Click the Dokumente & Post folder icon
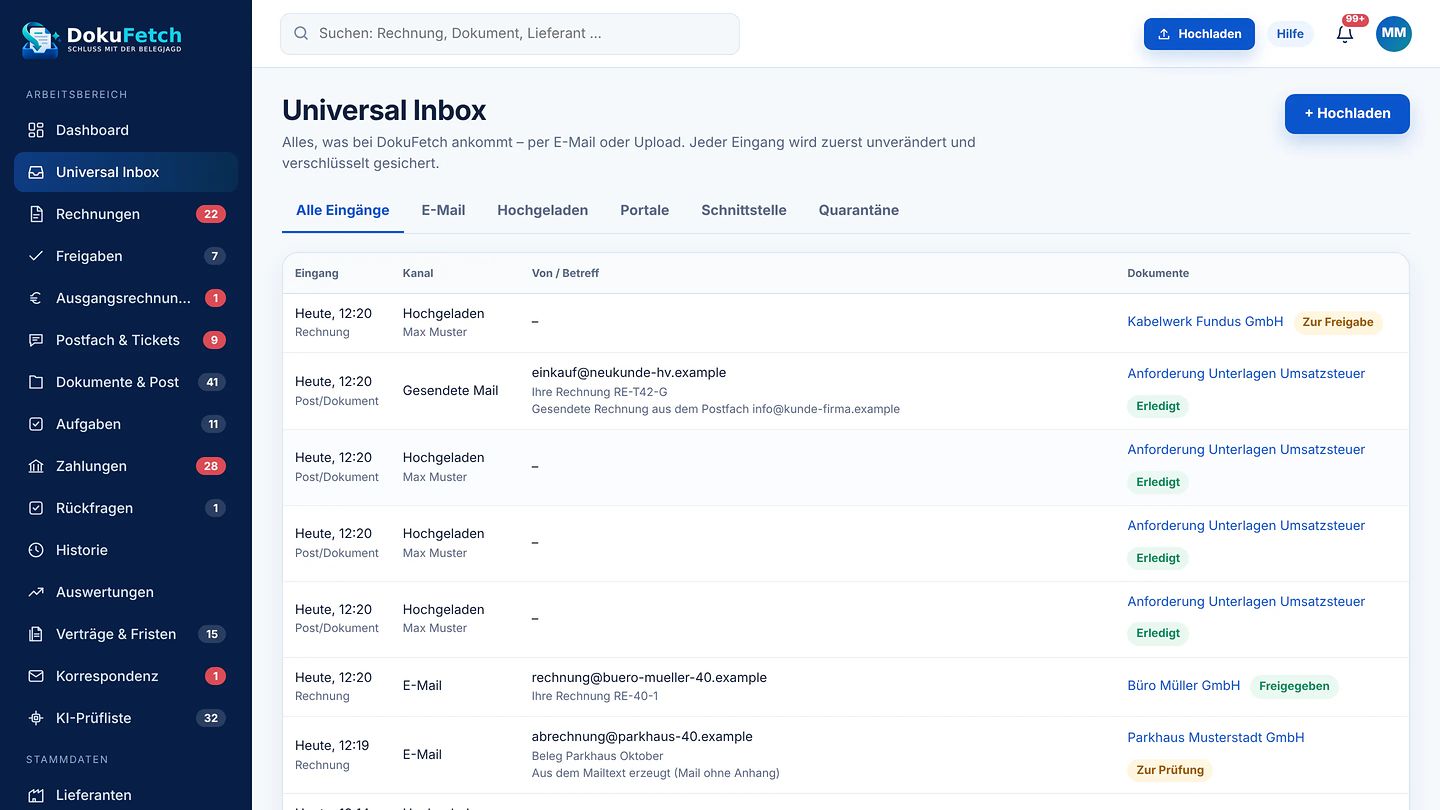The width and height of the screenshot is (1440, 810). point(36,382)
